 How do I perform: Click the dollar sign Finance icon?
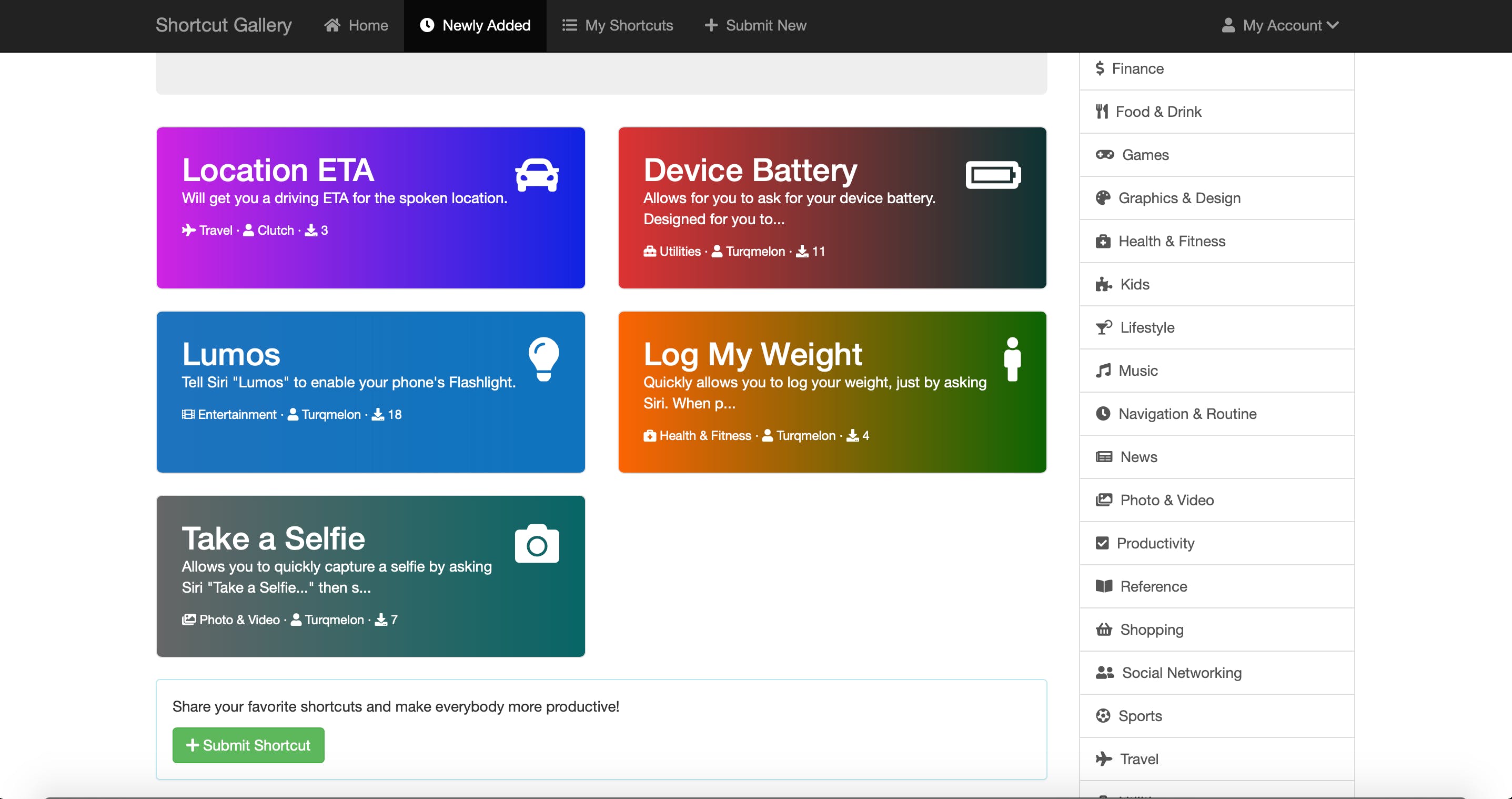pos(1100,68)
